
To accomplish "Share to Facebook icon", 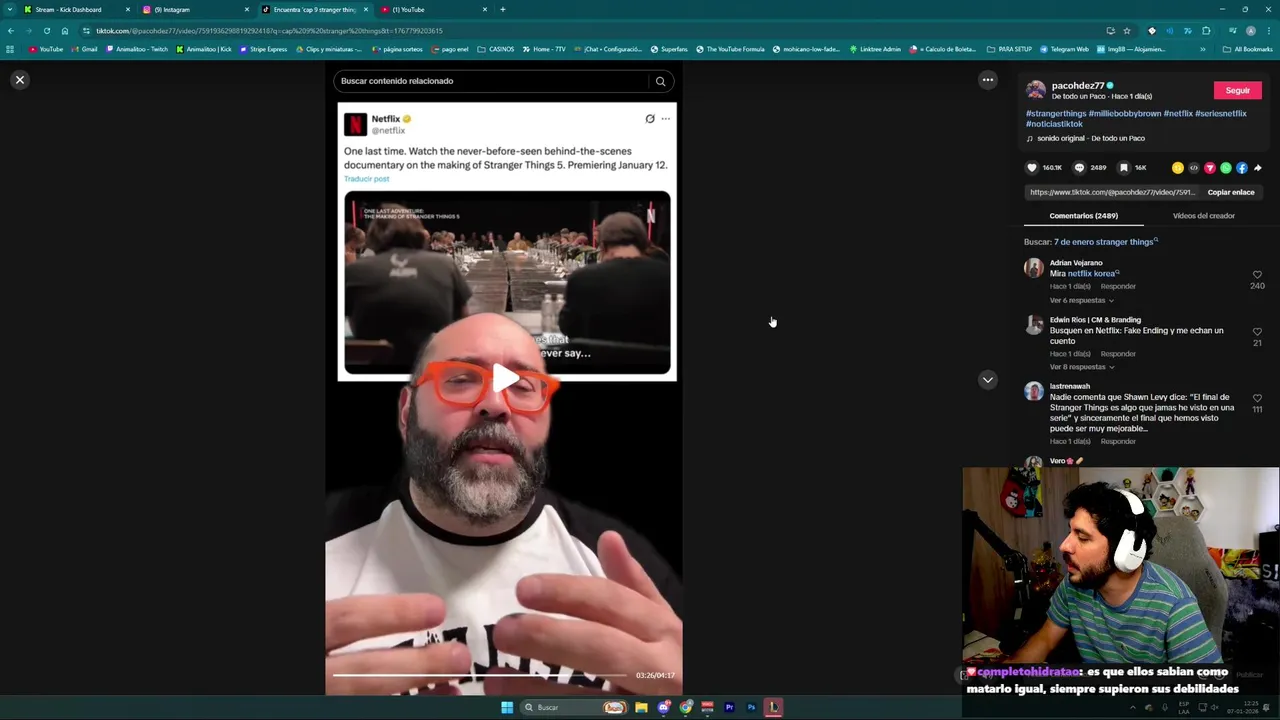I will [x=1241, y=168].
